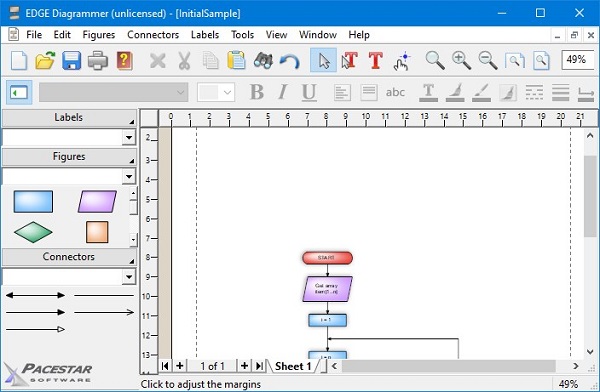This screenshot has width=600, height=392.
Task: Toggle Bold formatting
Action: coord(257,92)
